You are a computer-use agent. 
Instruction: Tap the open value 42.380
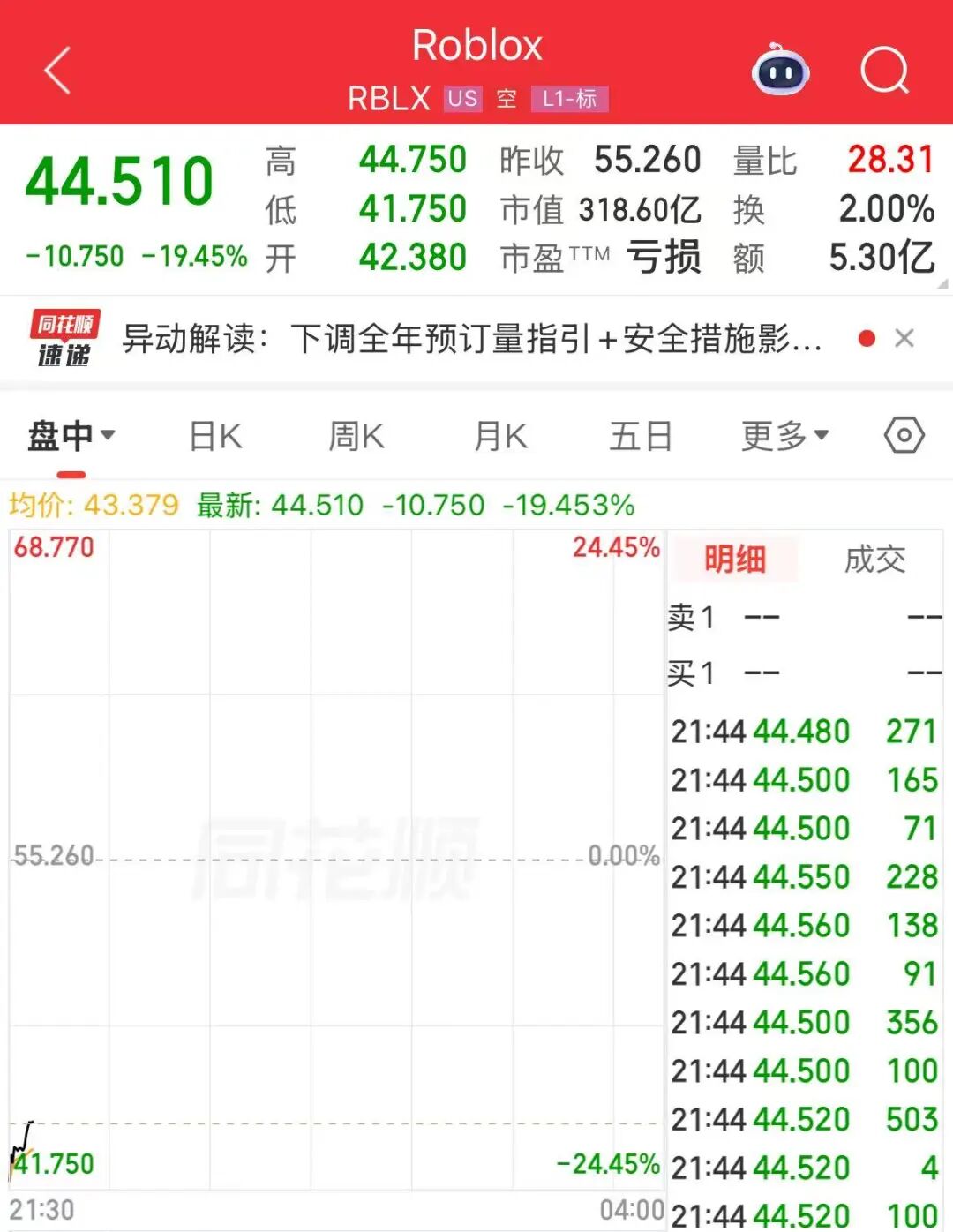pos(412,258)
